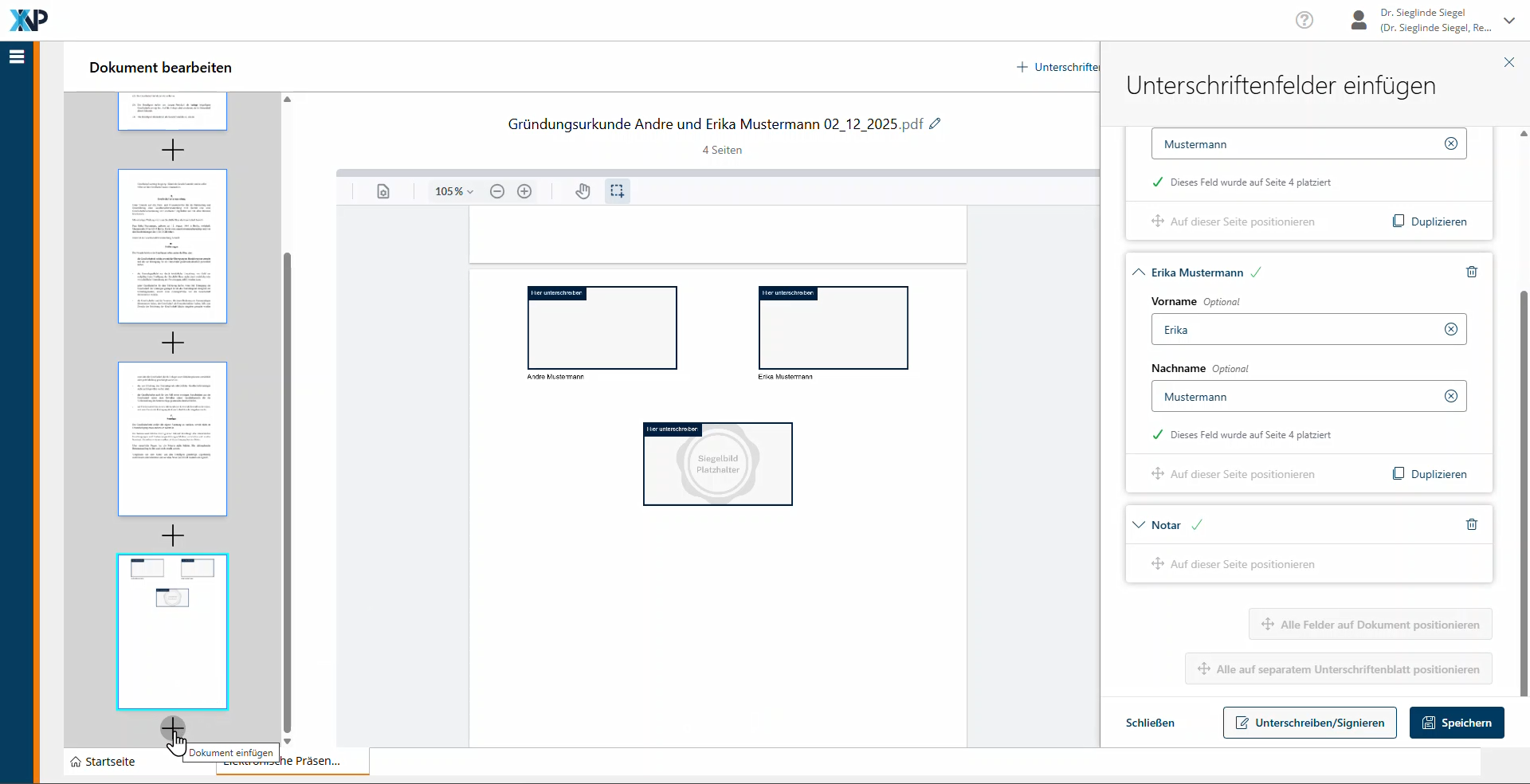The height and width of the screenshot is (784, 1530).
Task: Click Duplizieren for Erika Mustermann
Action: [x=1430, y=474]
